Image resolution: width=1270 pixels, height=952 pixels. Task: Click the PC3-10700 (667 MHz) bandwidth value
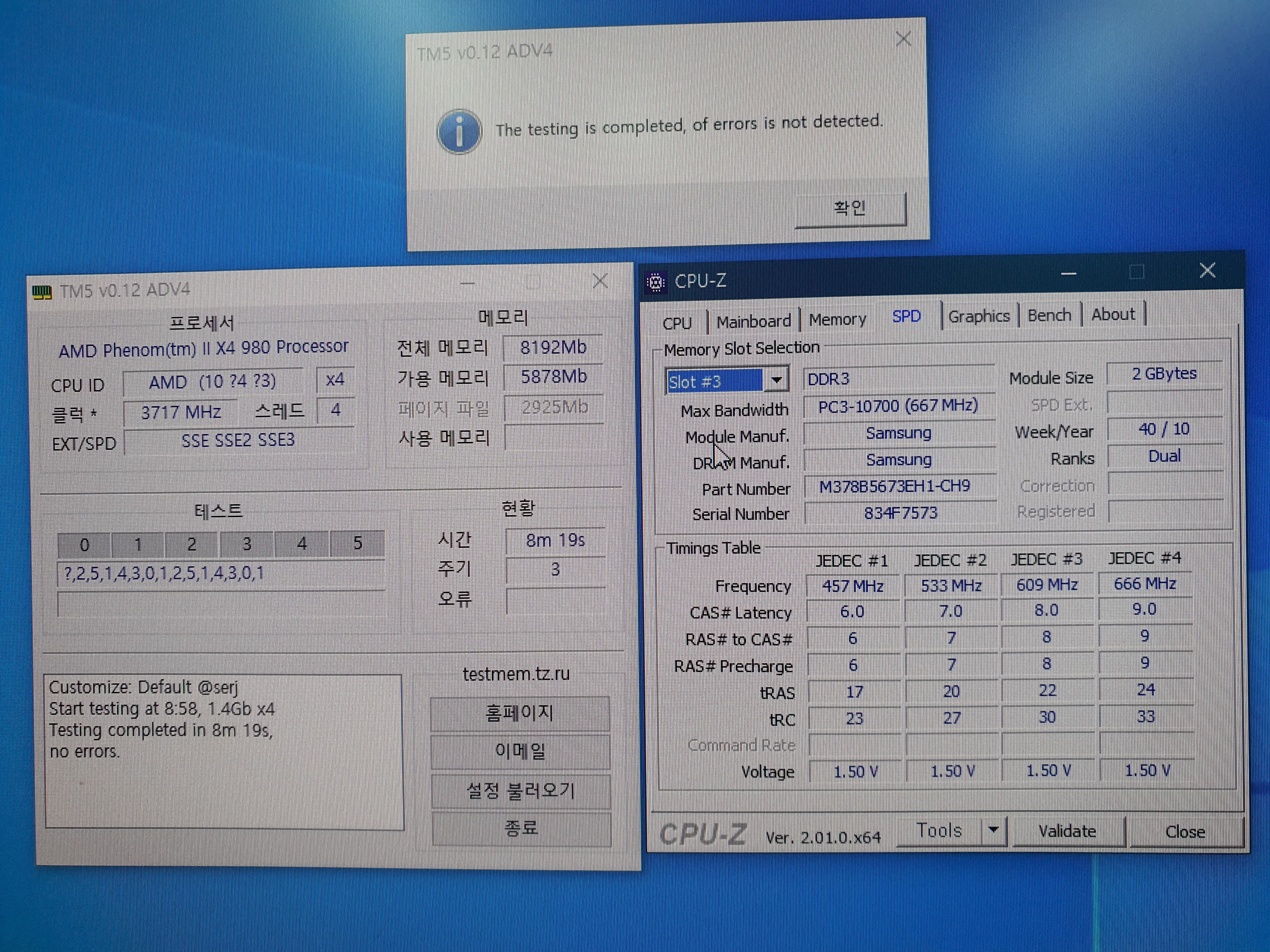[898, 406]
